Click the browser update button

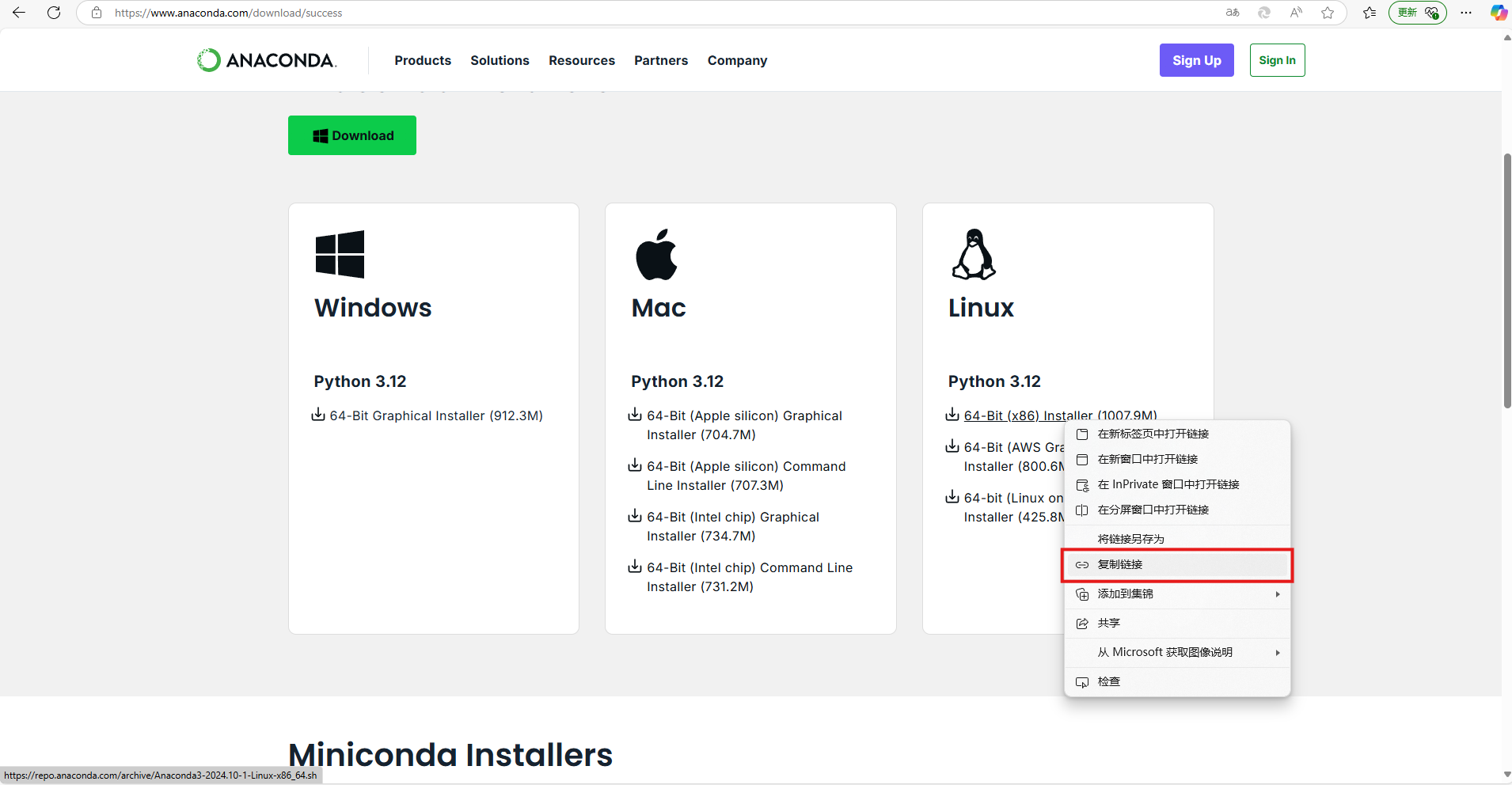(1418, 13)
